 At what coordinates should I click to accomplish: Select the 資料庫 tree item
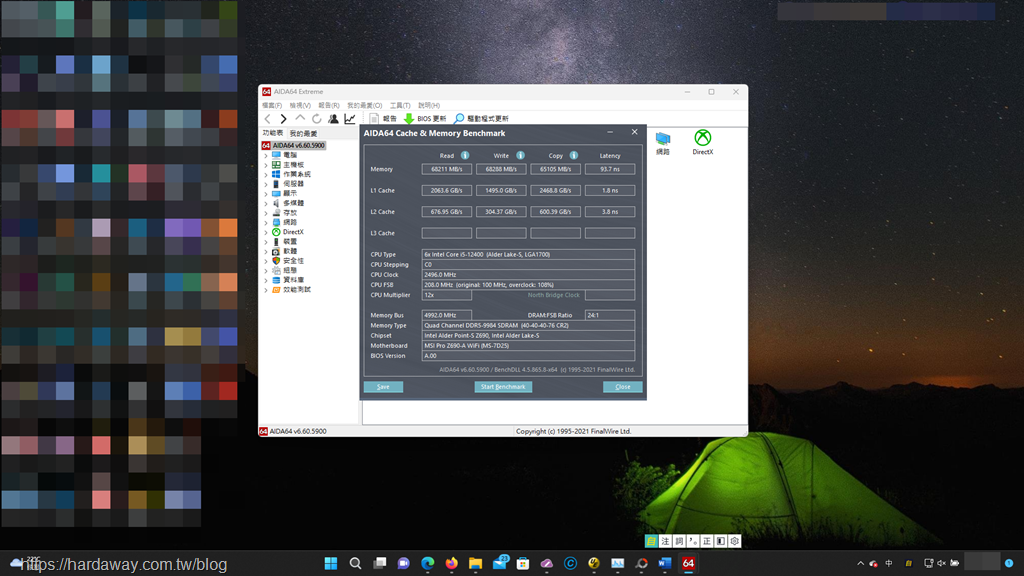pos(293,280)
